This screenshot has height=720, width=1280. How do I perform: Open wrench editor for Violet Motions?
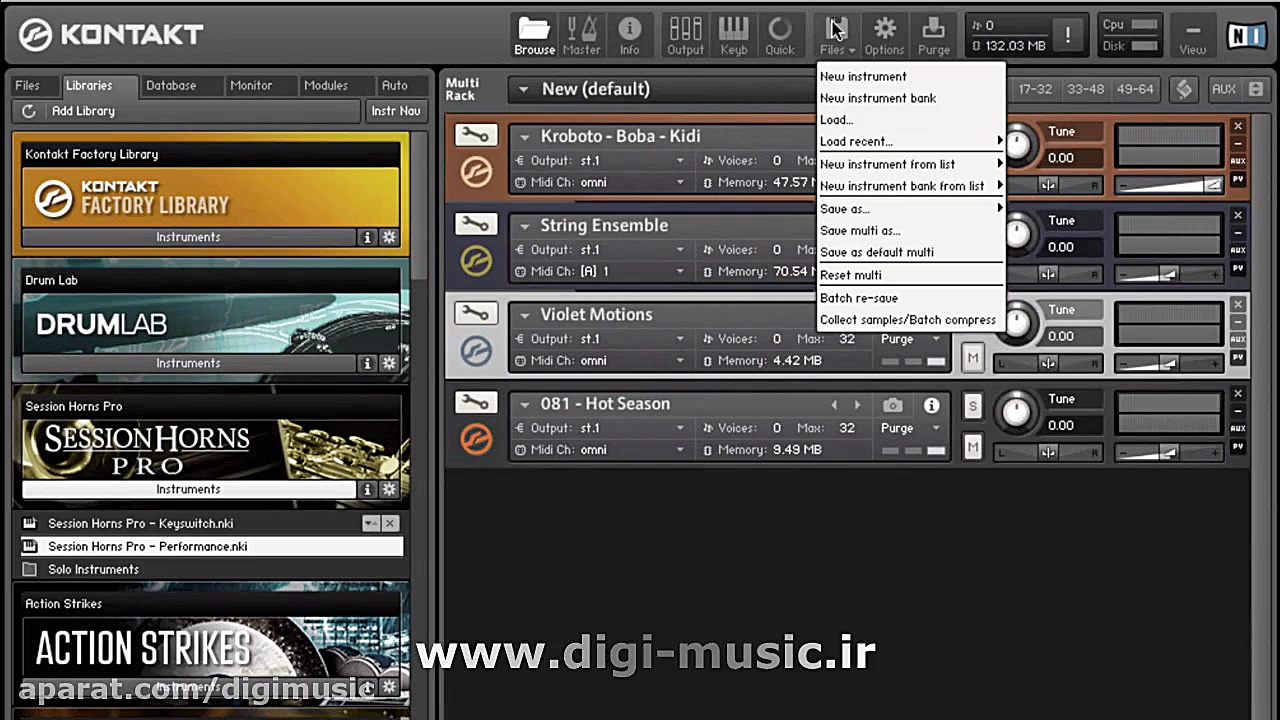click(x=475, y=313)
